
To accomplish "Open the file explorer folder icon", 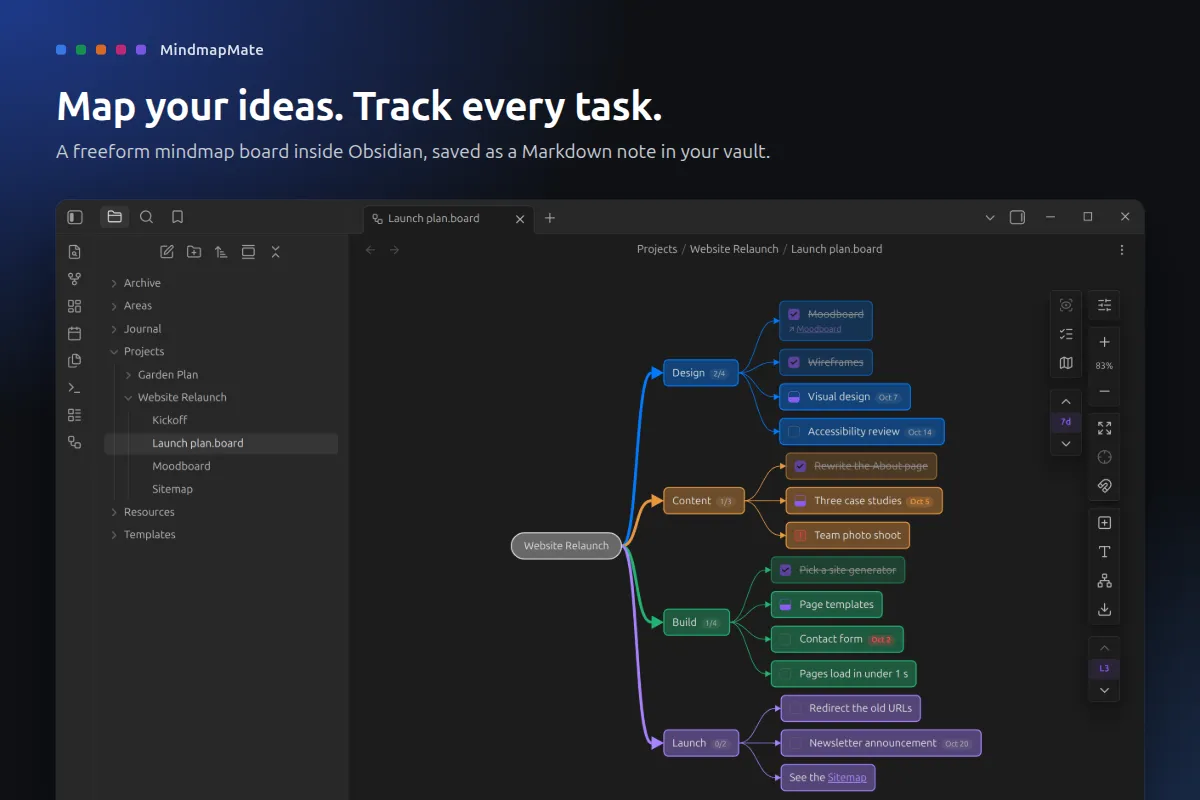I will click(x=114, y=217).
